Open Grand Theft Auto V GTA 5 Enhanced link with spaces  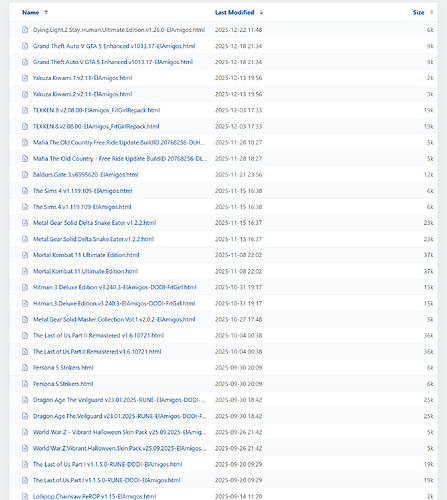click(x=114, y=46)
